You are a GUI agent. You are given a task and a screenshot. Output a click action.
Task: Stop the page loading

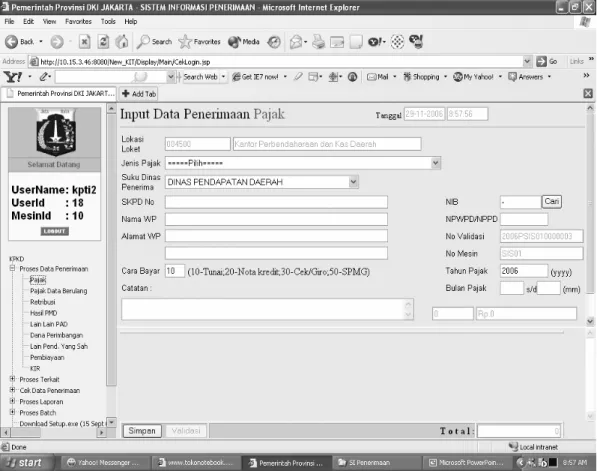(x=85, y=42)
